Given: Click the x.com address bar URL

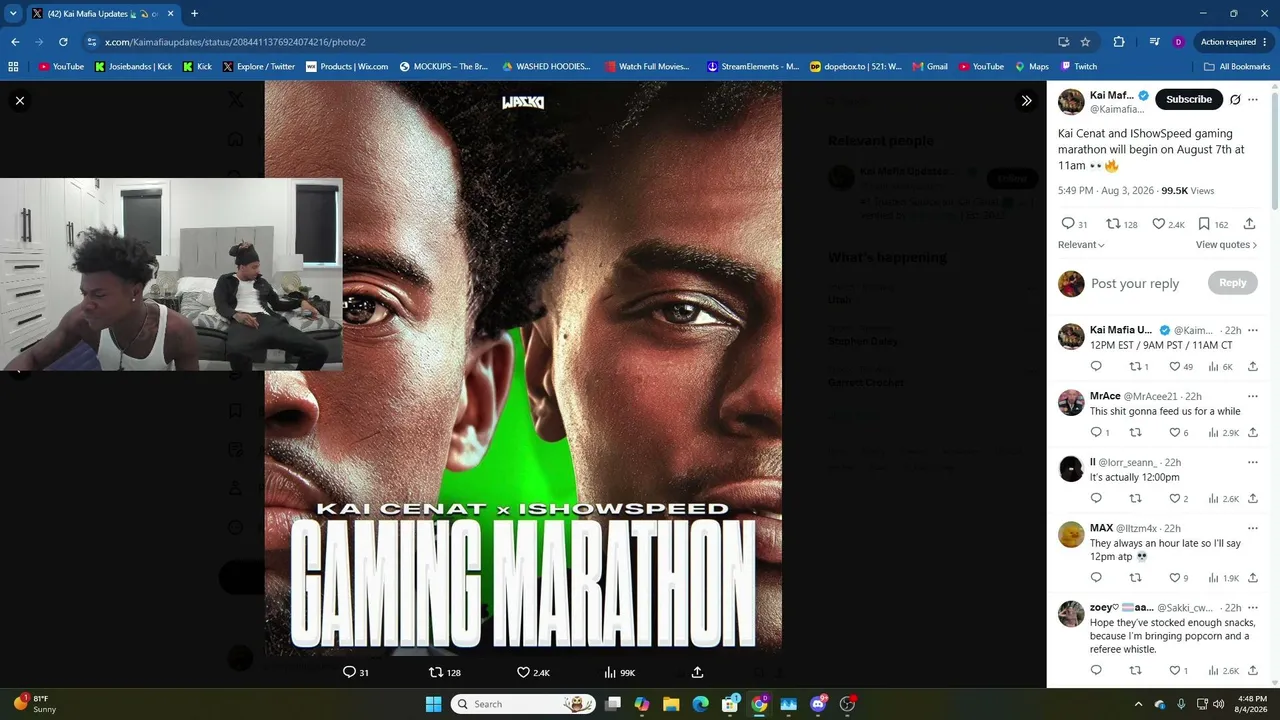Looking at the screenshot, I should pos(235,42).
